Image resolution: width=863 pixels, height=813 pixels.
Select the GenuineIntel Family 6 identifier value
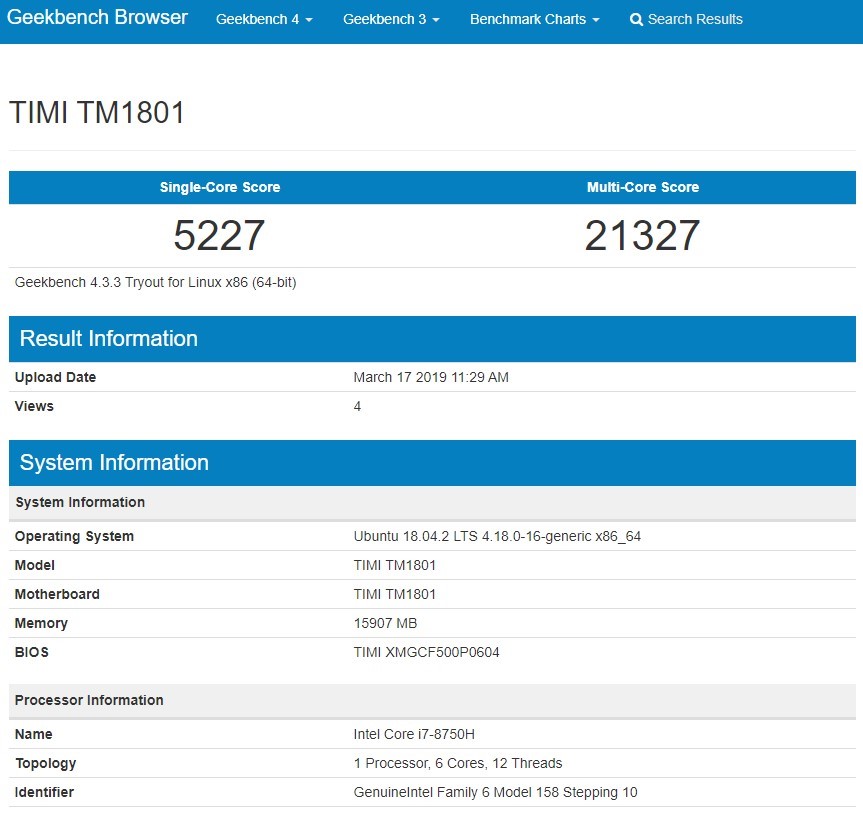click(495, 792)
